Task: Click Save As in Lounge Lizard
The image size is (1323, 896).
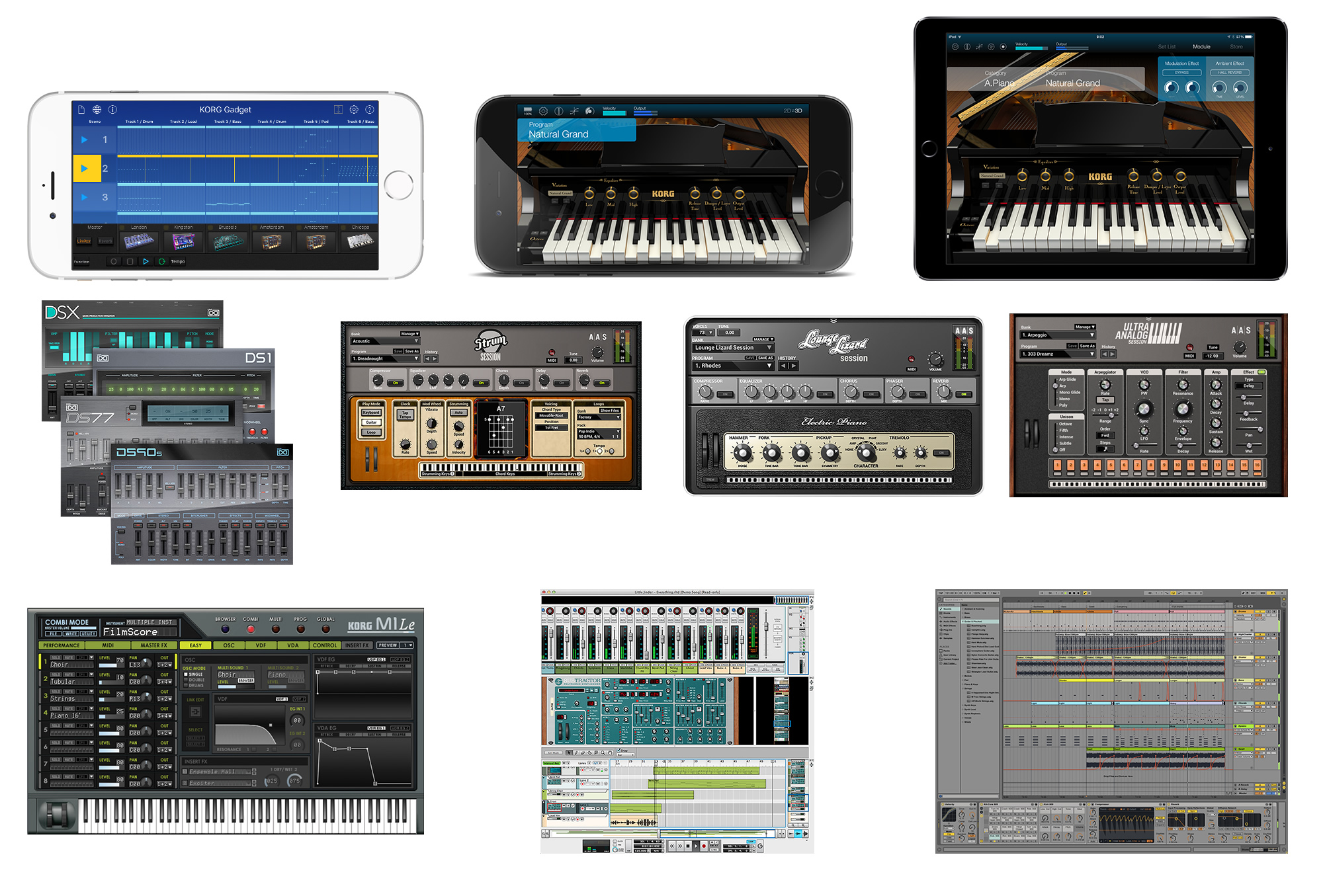Action: coord(766,358)
